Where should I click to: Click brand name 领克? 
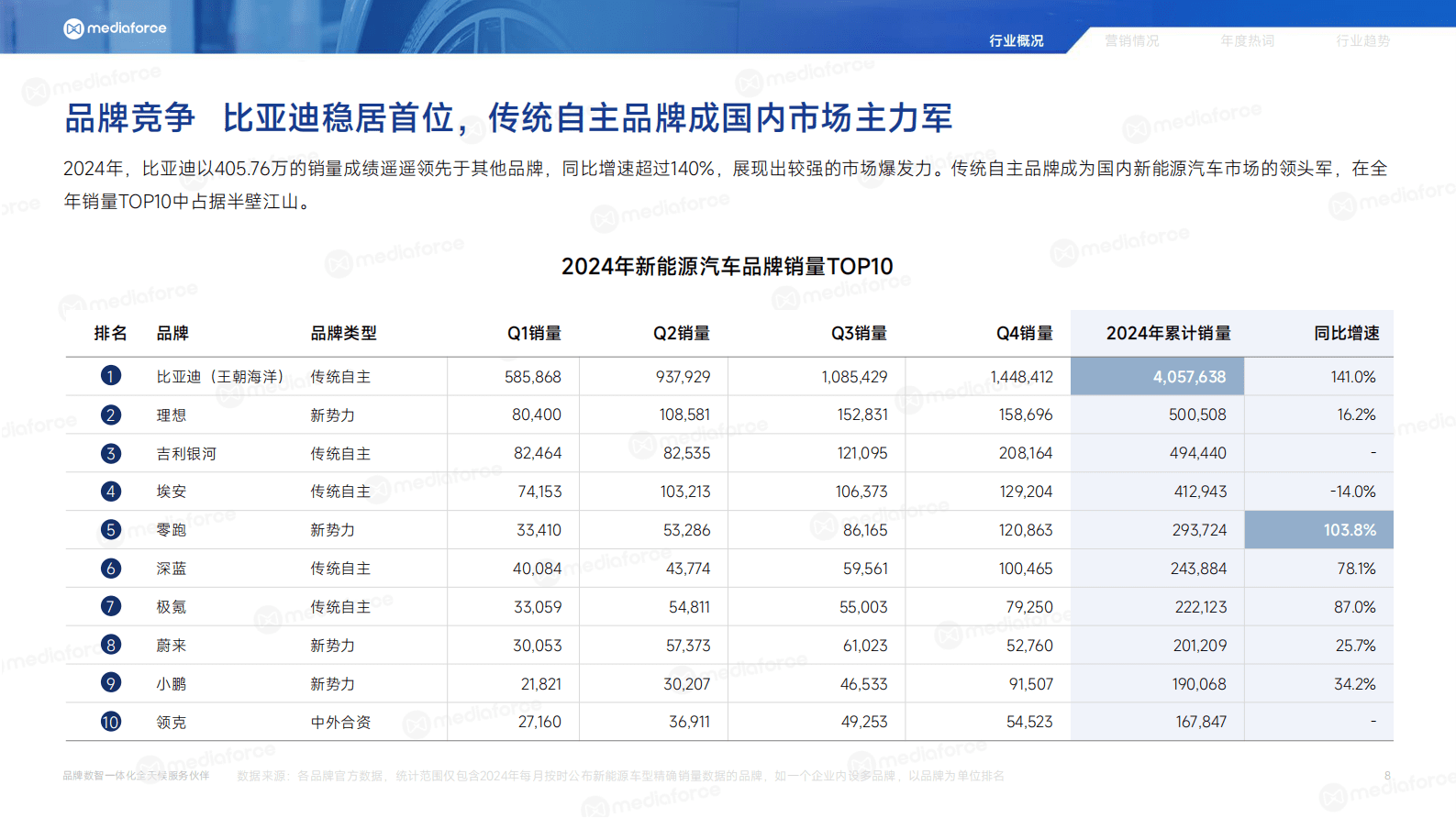[172, 723]
